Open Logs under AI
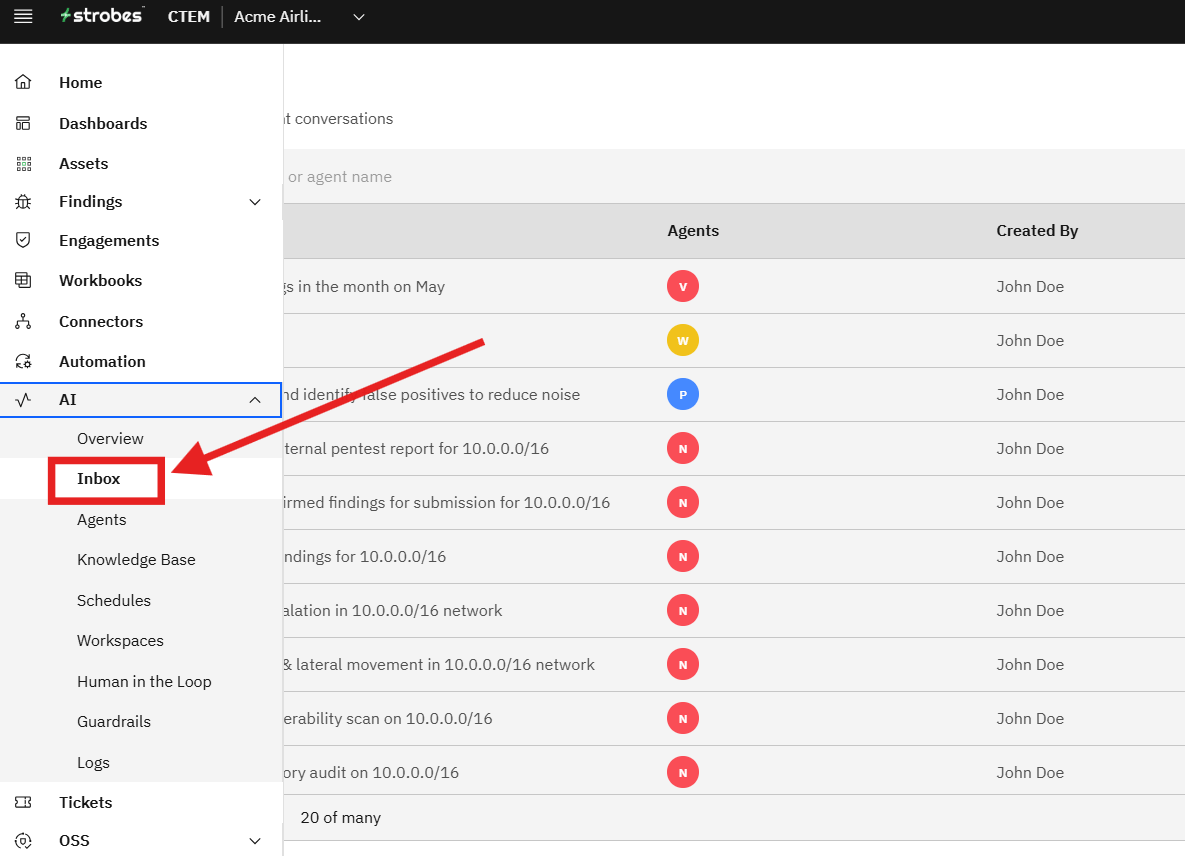The height and width of the screenshot is (856, 1185). [94, 762]
